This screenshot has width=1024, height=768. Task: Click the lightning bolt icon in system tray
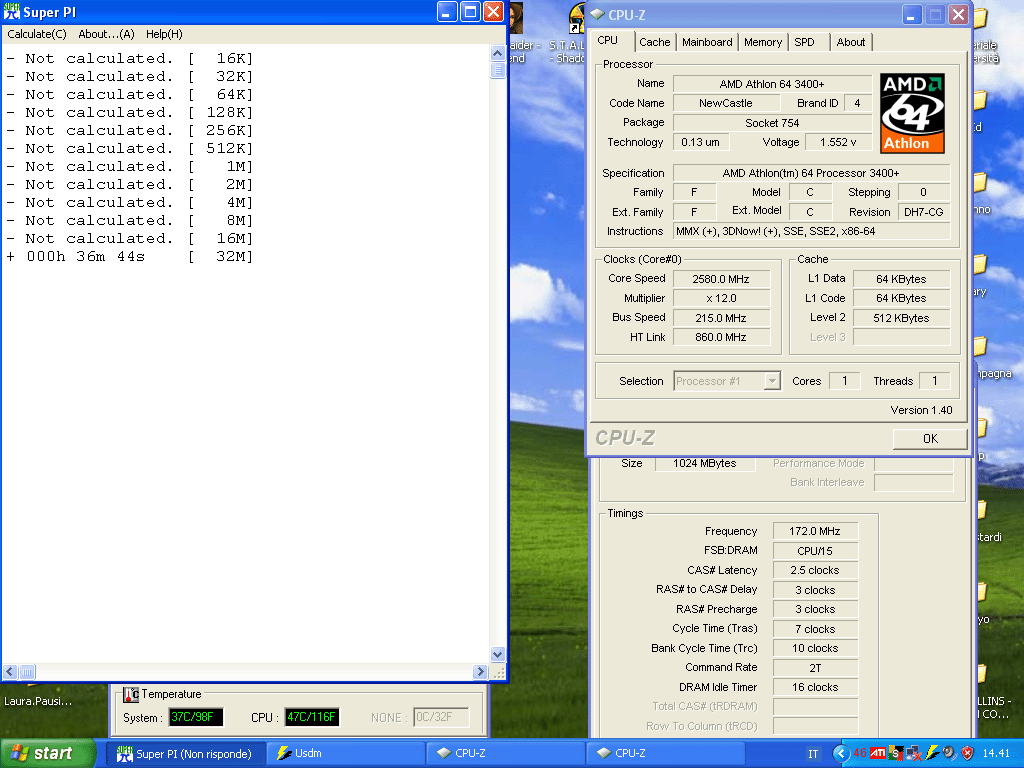coord(932,753)
